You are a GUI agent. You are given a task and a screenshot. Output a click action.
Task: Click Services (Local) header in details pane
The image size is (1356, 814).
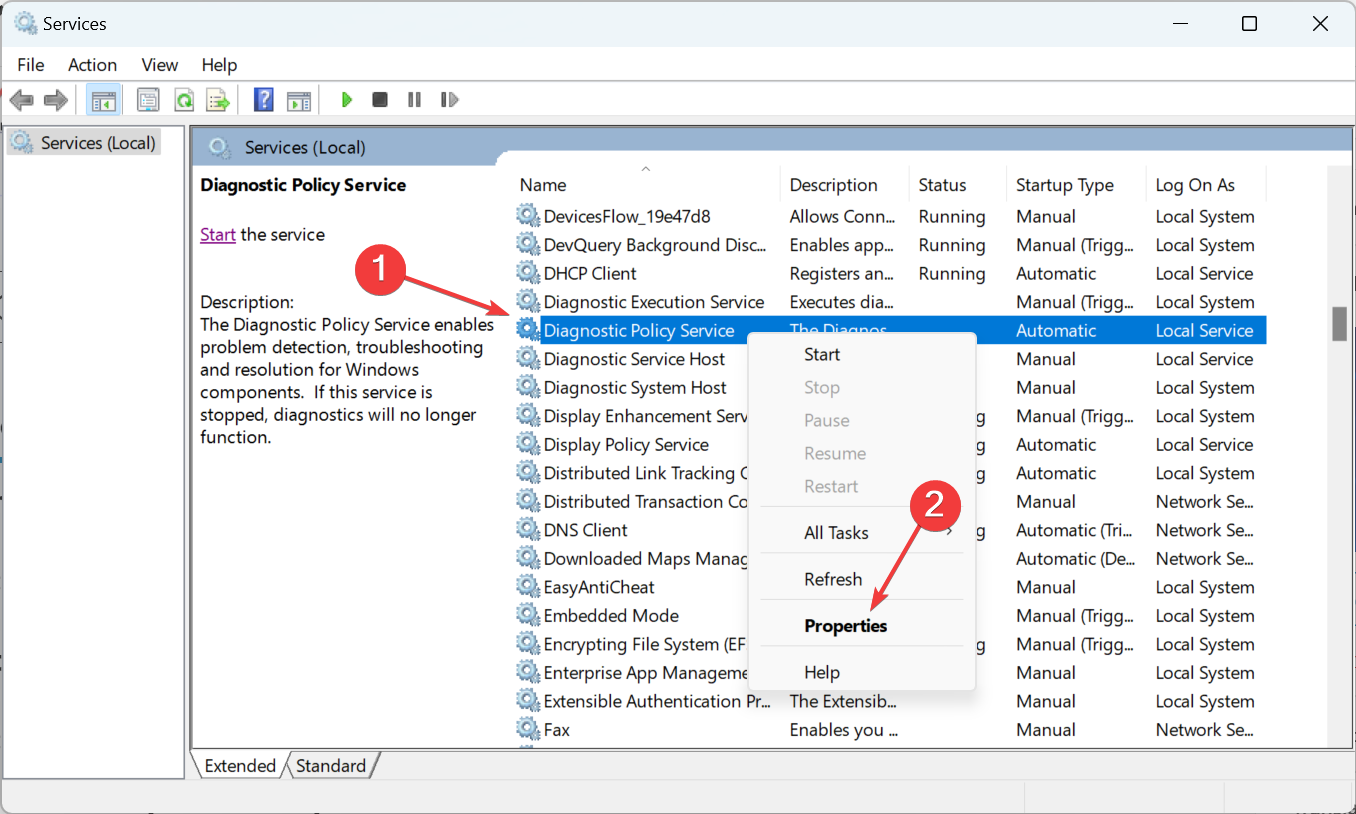305,148
